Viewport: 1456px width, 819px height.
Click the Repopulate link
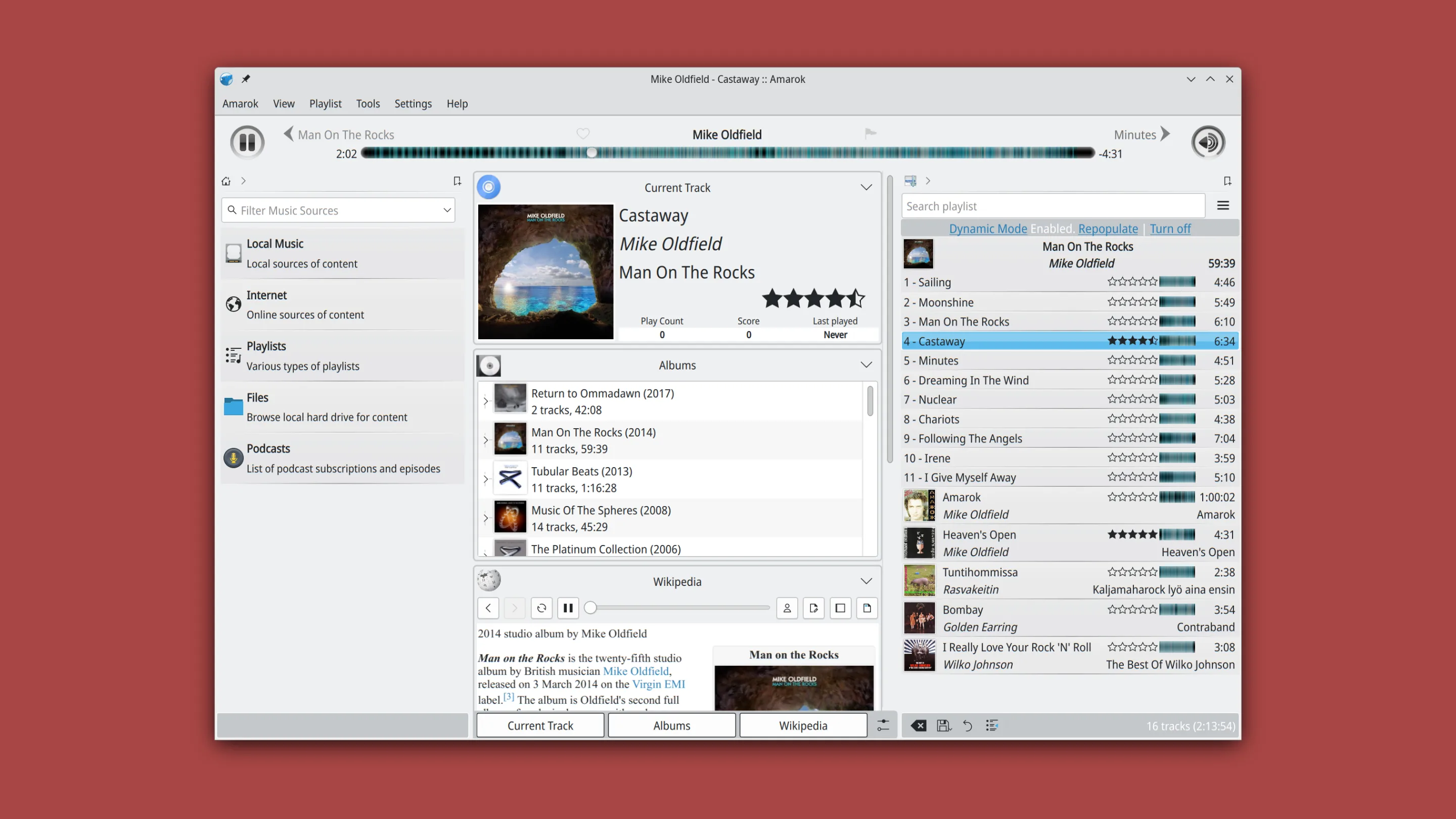(x=1107, y=229)
